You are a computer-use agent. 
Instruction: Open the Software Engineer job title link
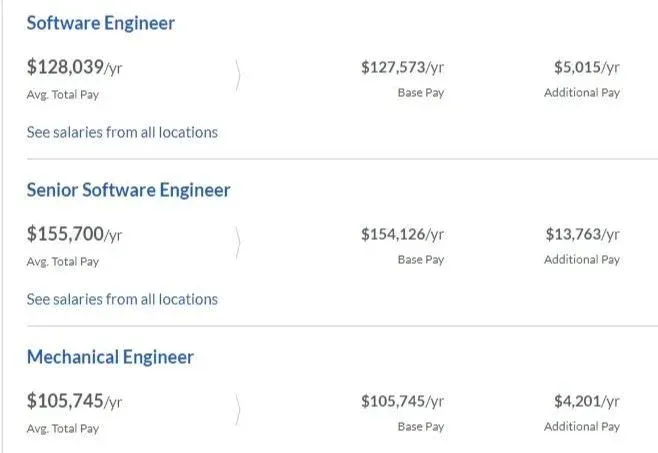(x=100, y=23)
